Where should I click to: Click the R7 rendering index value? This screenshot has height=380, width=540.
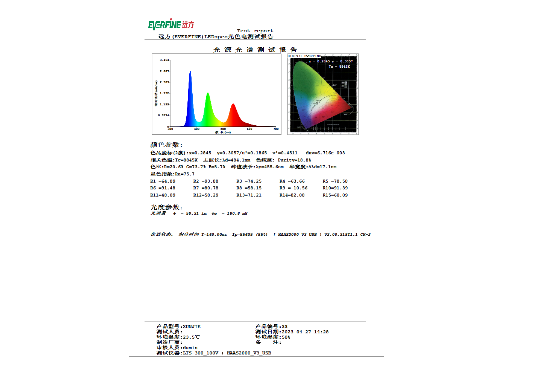click(206, 188)
